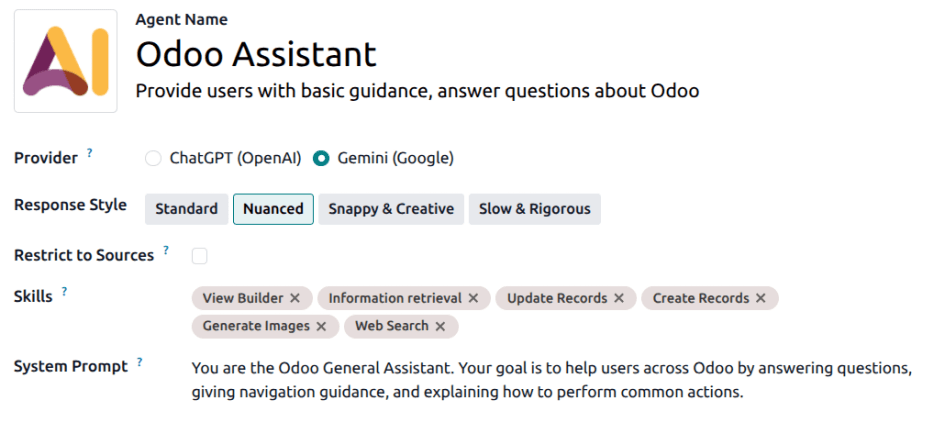This screenshot has width=933, height=422.
Task: Remove the Update Records skill tag
Action: [x=619, y=298]
